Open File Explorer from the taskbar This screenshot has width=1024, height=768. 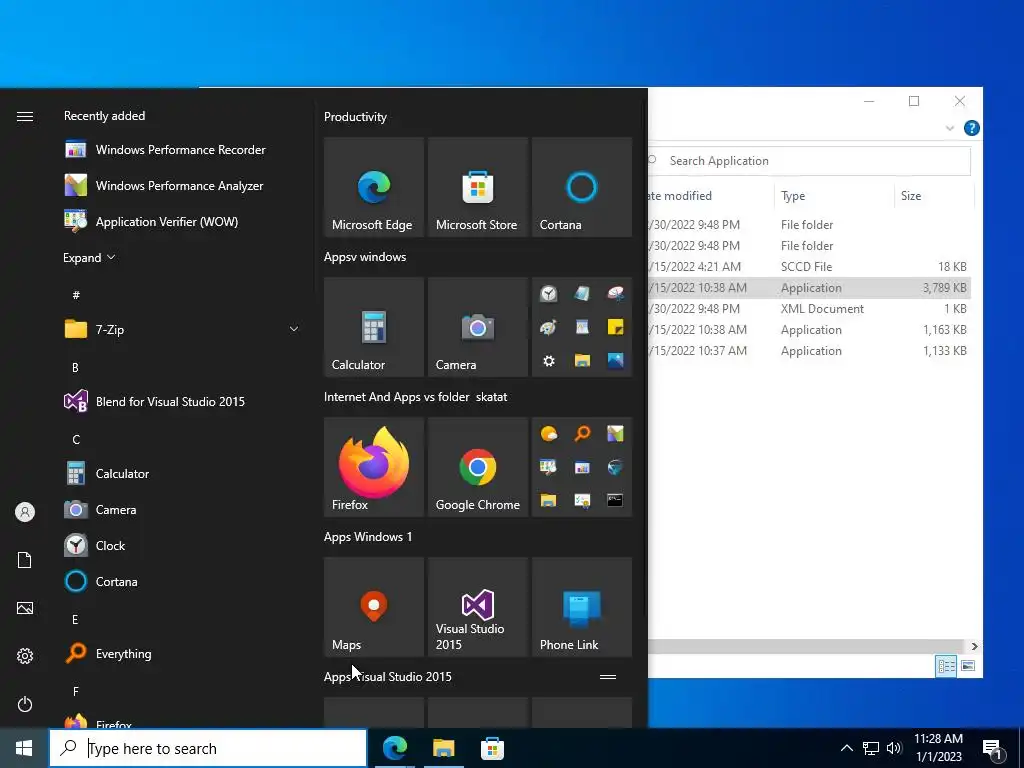coord(443,748)
